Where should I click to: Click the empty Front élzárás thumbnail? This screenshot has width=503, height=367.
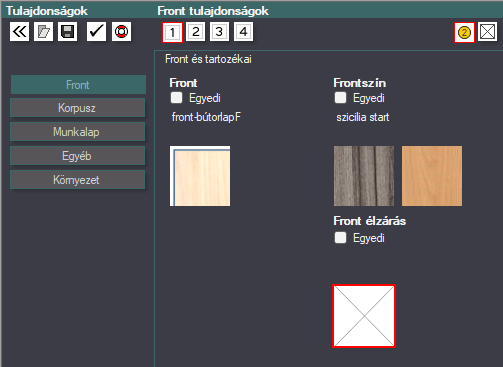pos(364,316)
